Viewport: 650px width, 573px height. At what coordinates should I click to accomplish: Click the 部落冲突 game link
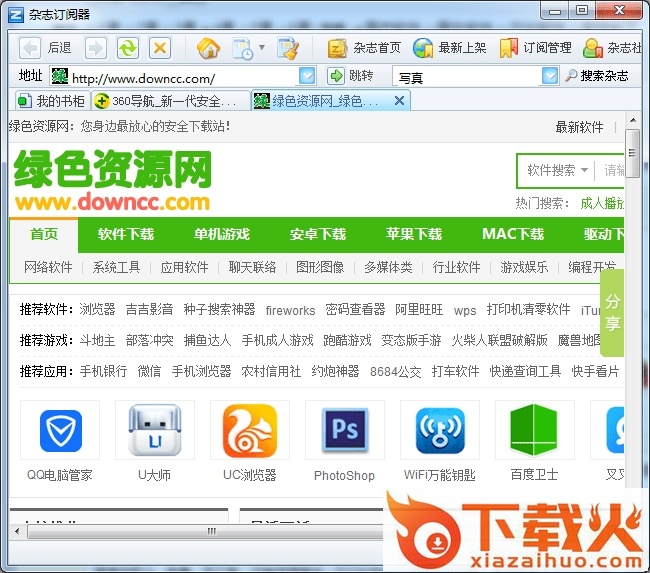(x=149, y=340)
